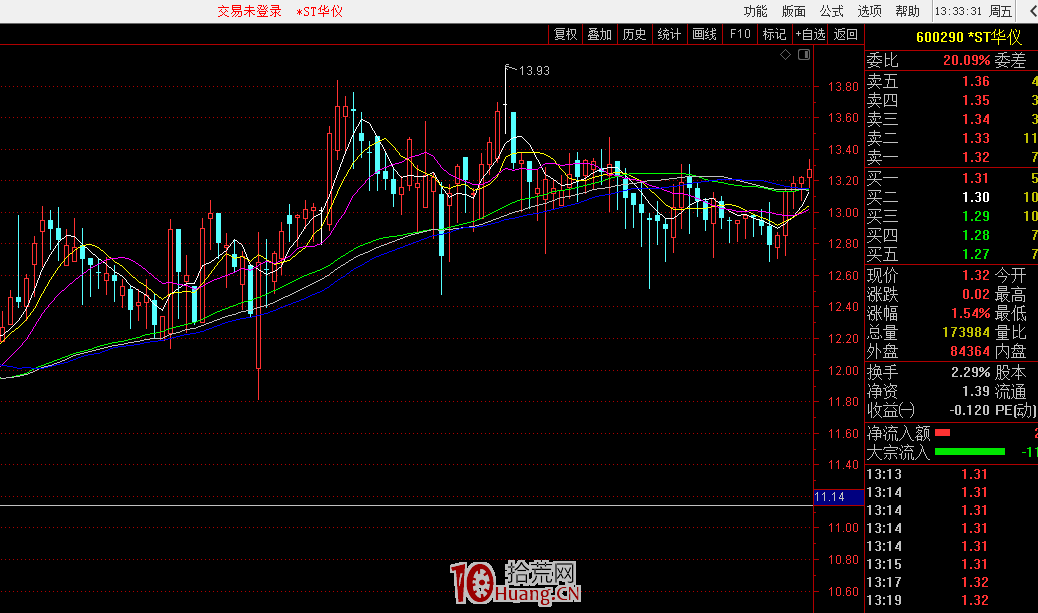This screenshot has height=613, width=1038.
Task: Open the 统计 statistics tool
Action: point(669,34)
